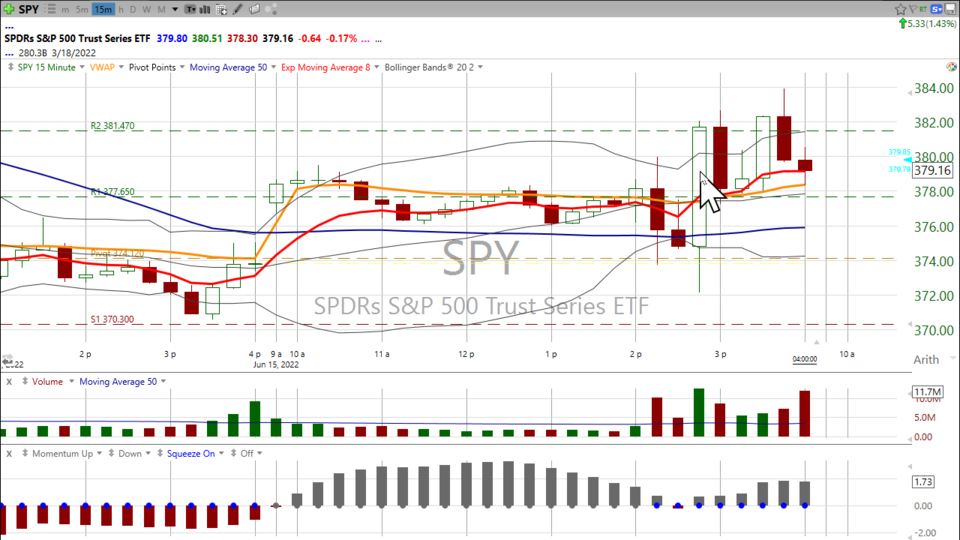Open the watchlist lines icon beside SPY
The width and height of the screenshot is (960, 540).
tap(51, 9)
